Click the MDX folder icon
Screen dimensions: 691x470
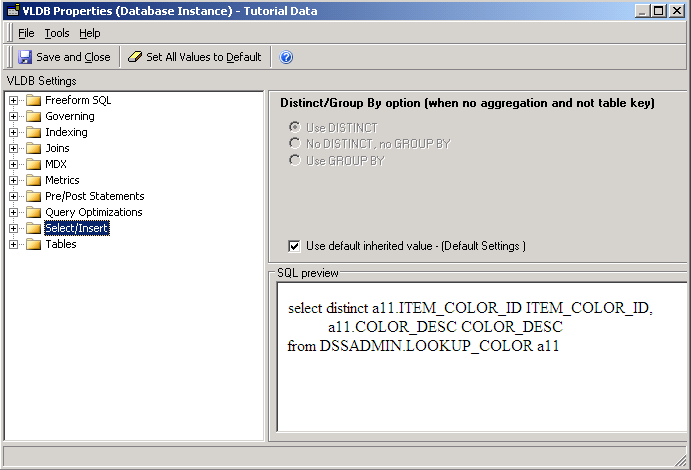[34, 164]
